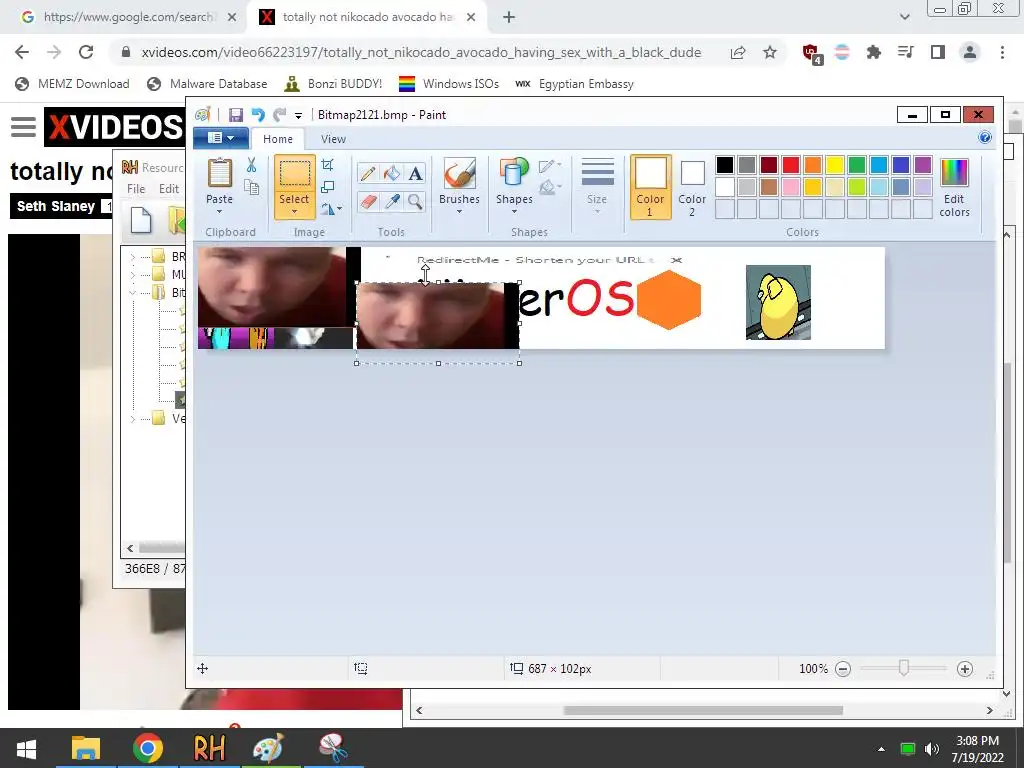Open Chrome's three-dot menu
The image size is (1024, 768).
click(x=1002, y=52)
